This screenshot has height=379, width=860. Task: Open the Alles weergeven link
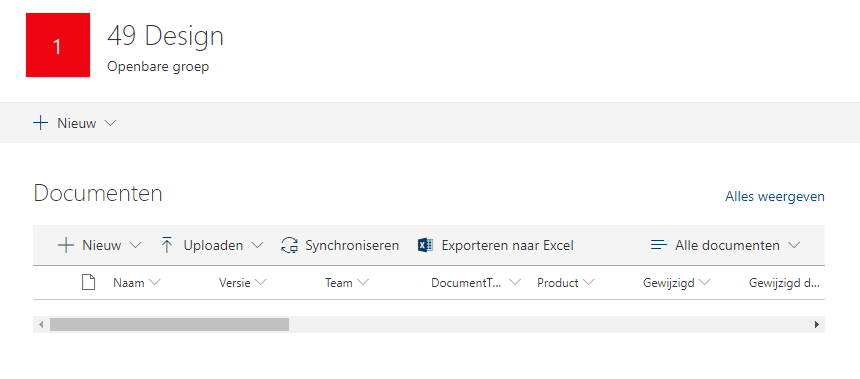pos(774,196)
